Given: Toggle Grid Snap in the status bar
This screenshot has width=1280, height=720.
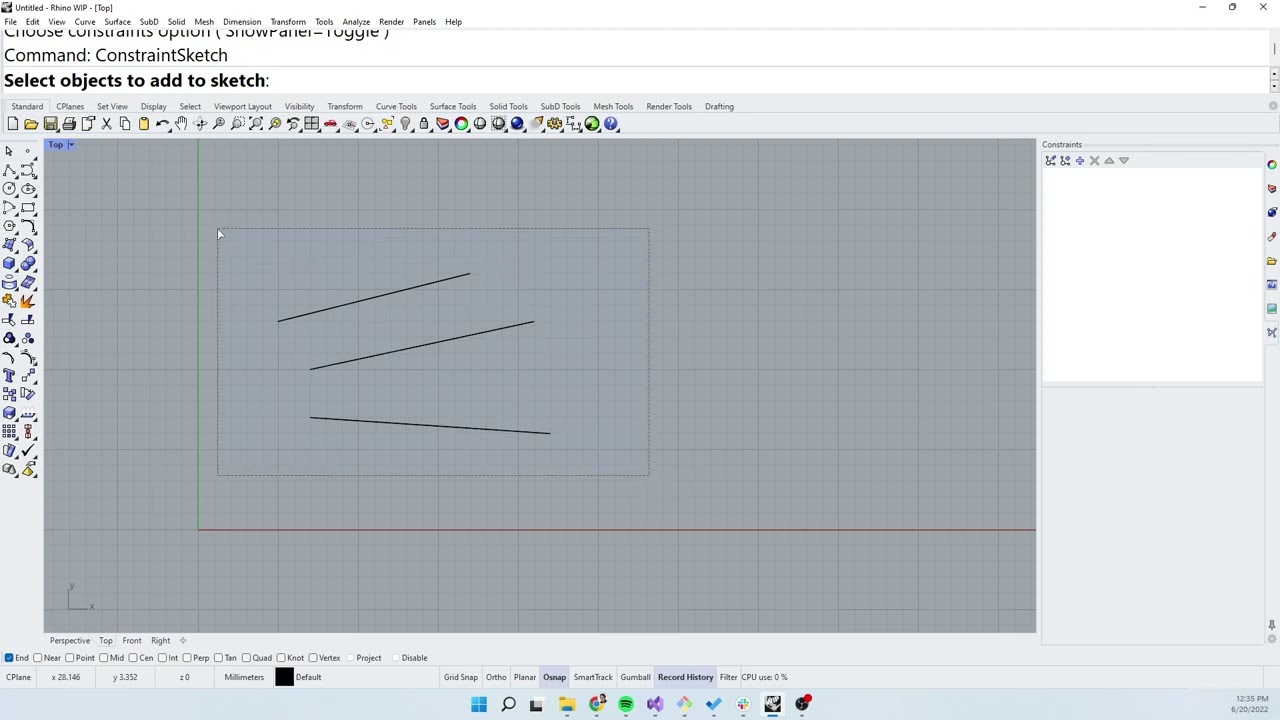Looking at the screenshot, I should (x=461, y=677).
